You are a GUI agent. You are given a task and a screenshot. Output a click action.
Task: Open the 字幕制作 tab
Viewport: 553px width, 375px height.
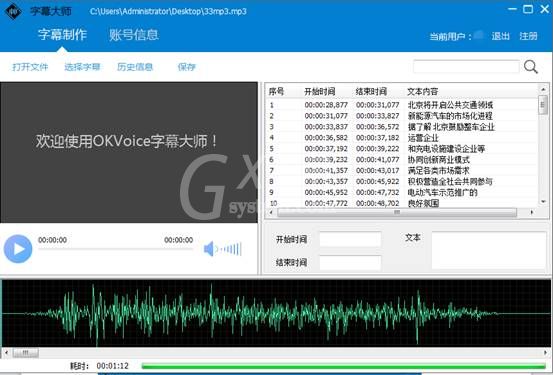[x=62, y=35]
